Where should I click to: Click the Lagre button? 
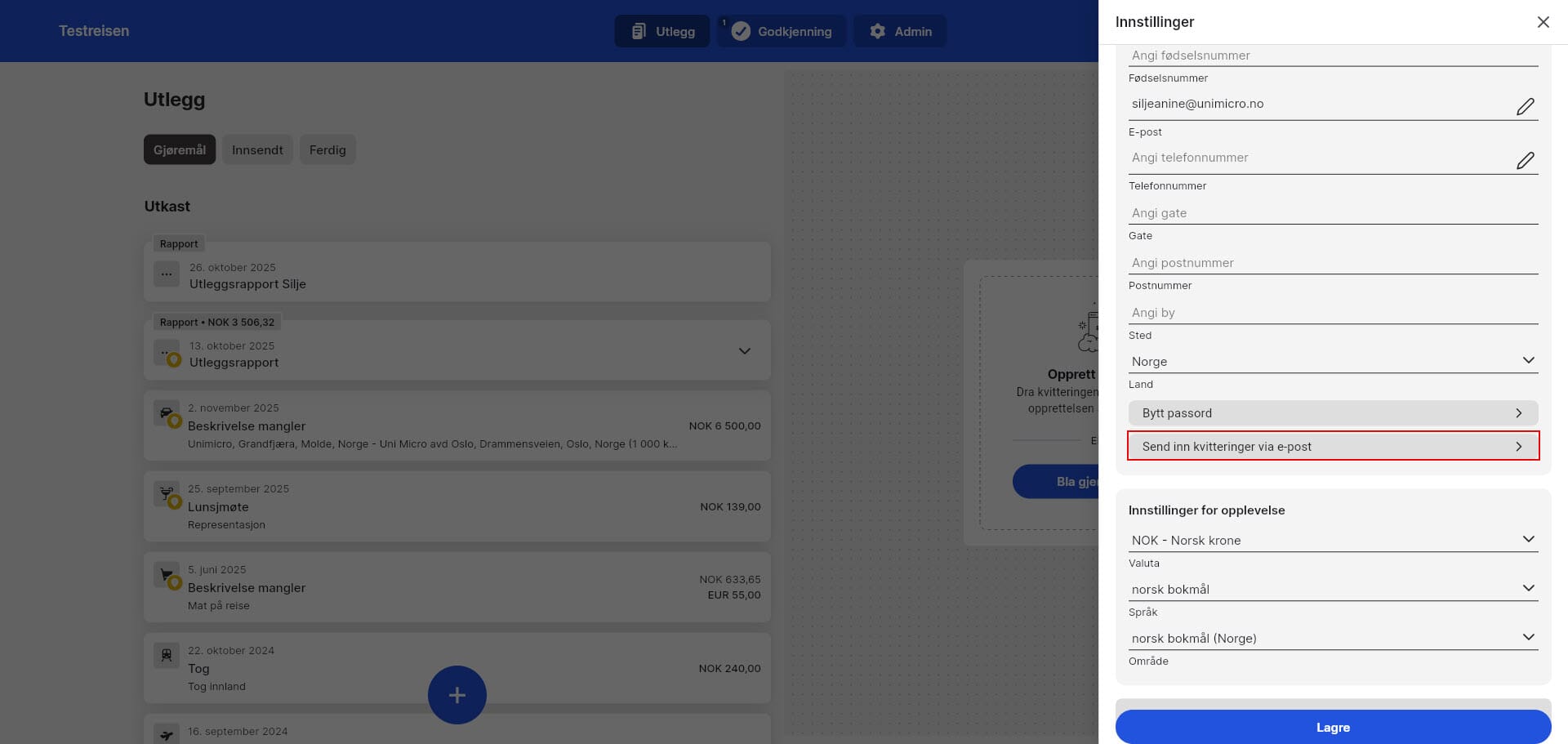pyautogui.click(x=1333, y=727)
